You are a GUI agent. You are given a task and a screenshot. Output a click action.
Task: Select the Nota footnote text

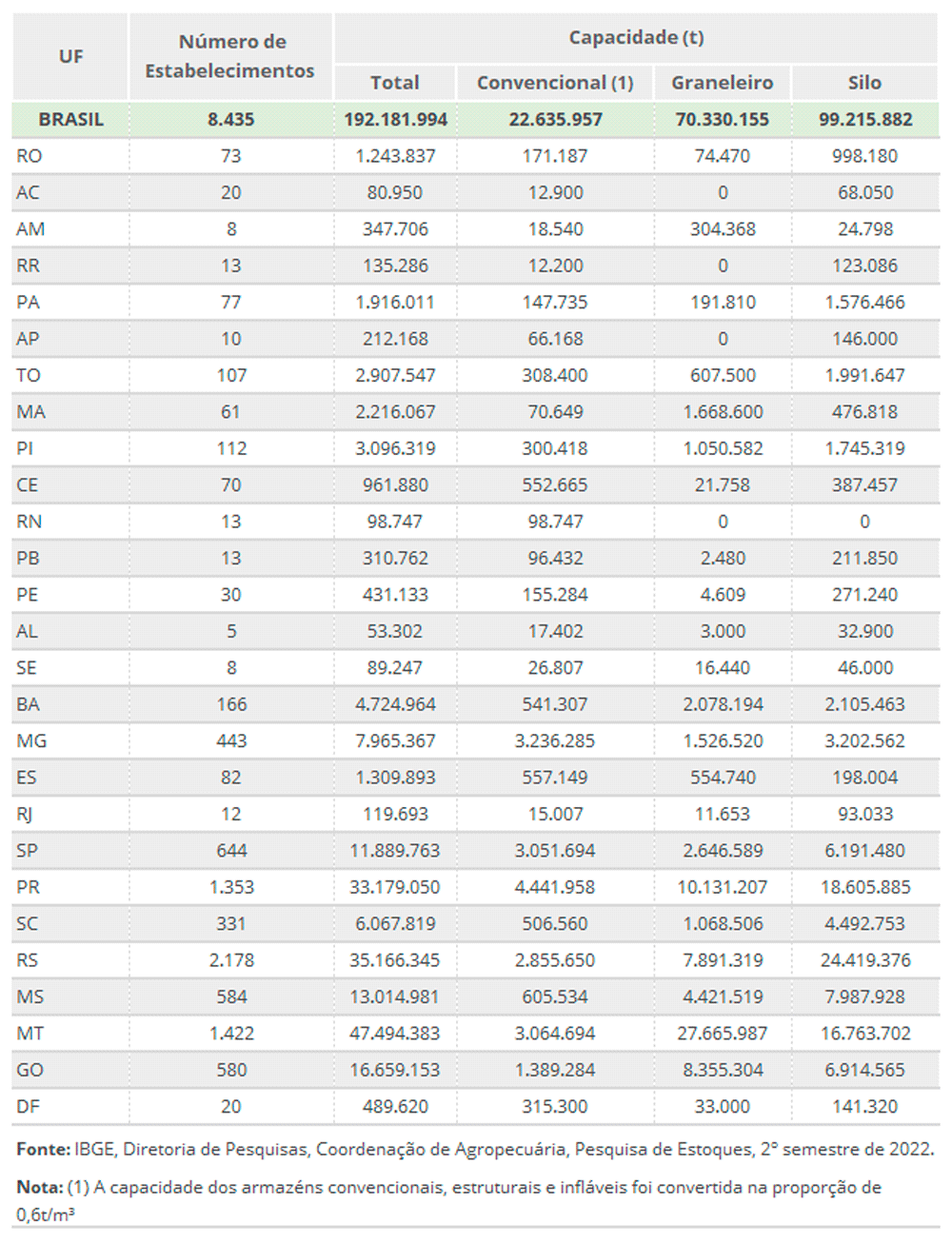(x=449, y=1201)
